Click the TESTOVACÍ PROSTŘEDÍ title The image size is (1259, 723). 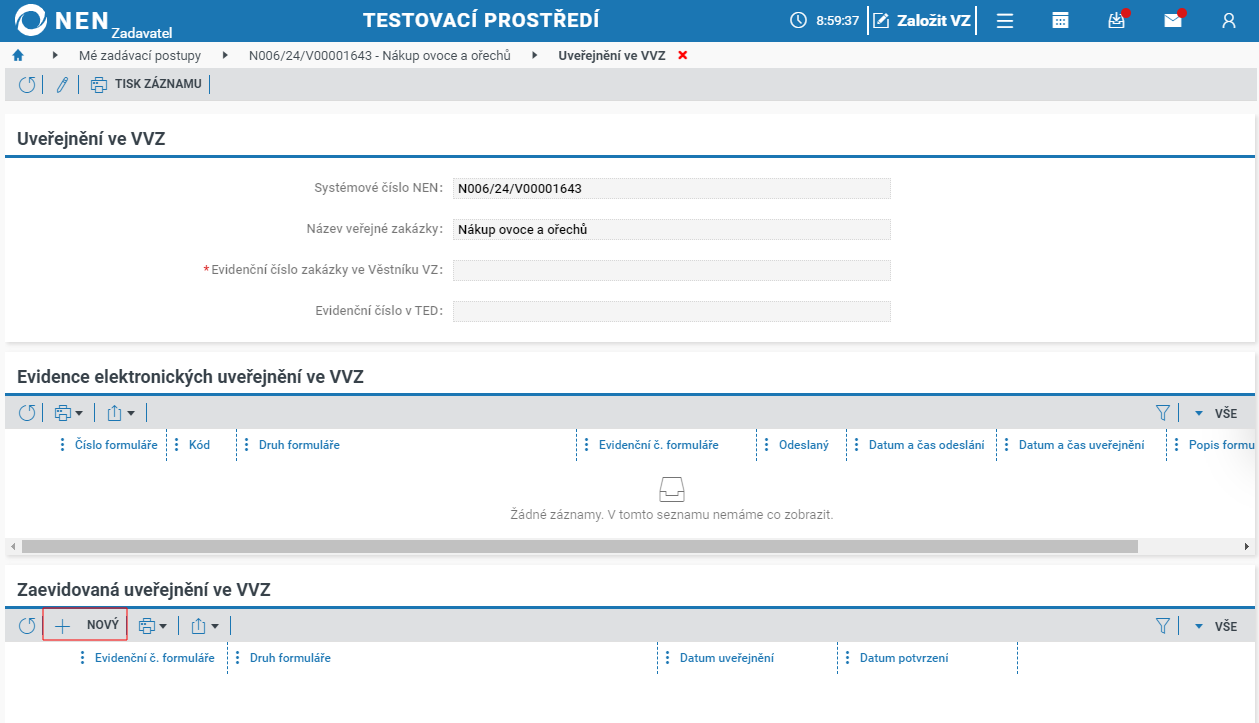(482, 20)
